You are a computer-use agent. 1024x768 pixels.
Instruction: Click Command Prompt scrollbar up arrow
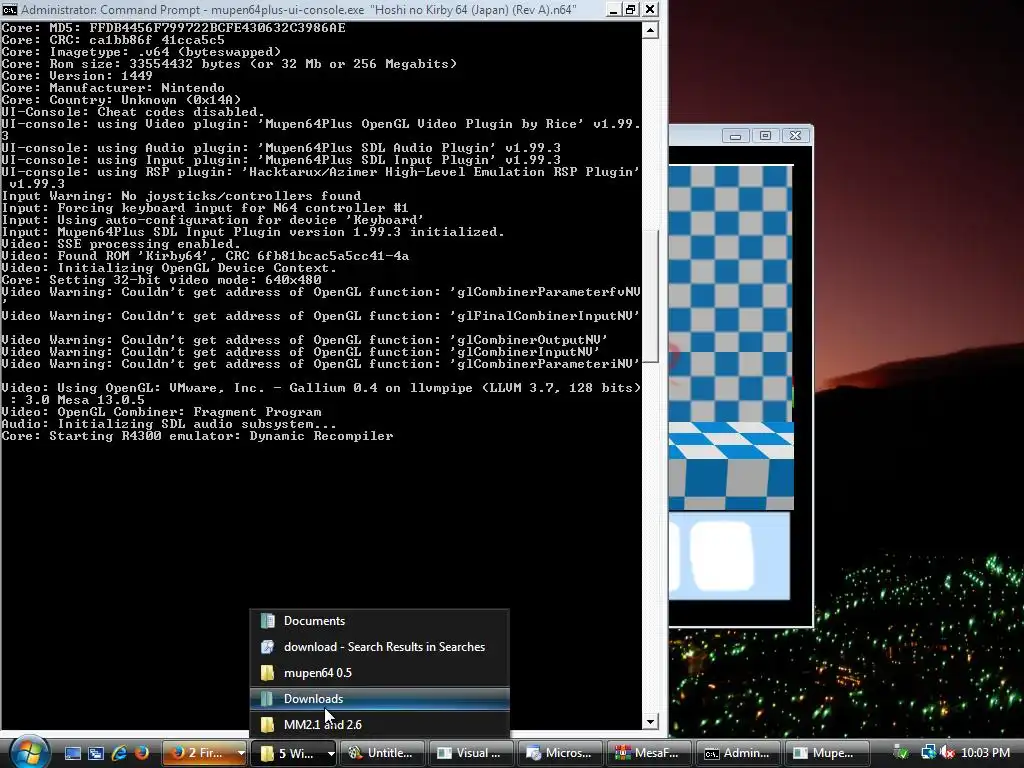pos(650,30)
